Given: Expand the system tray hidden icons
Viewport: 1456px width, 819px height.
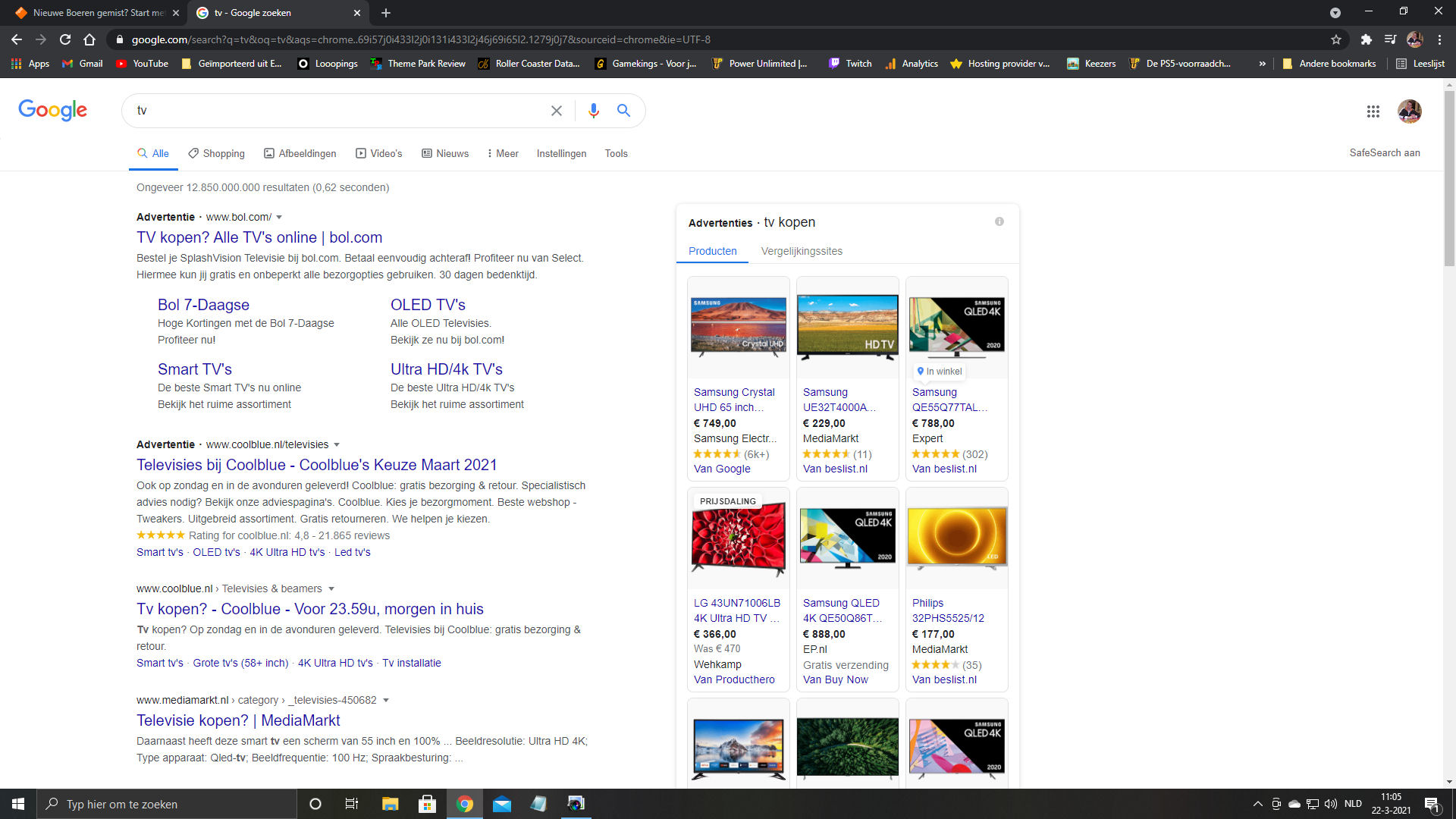Looking at the screenshot, I should (1257, 804).
